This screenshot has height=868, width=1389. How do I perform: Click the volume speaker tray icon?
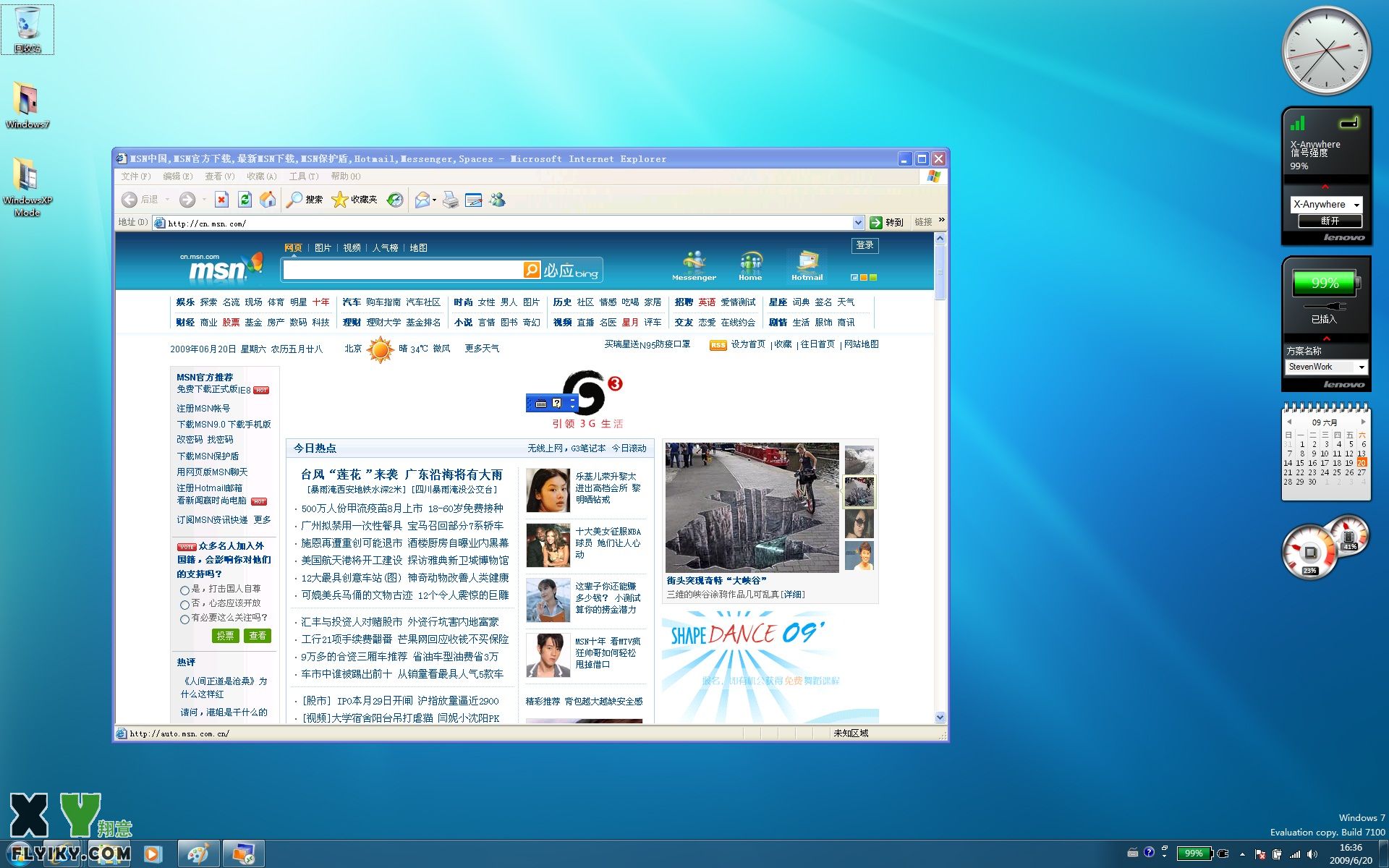coord(1312,854)
